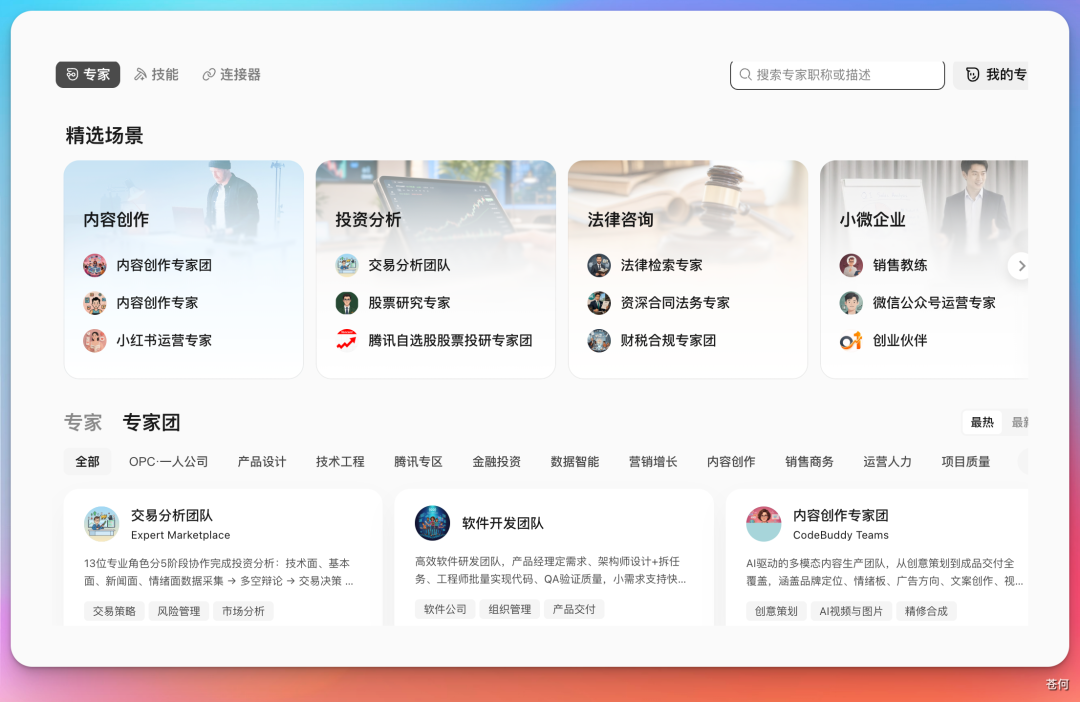Switch to the 技能 tab
The image size is (1080, 702).
point(156,74)
